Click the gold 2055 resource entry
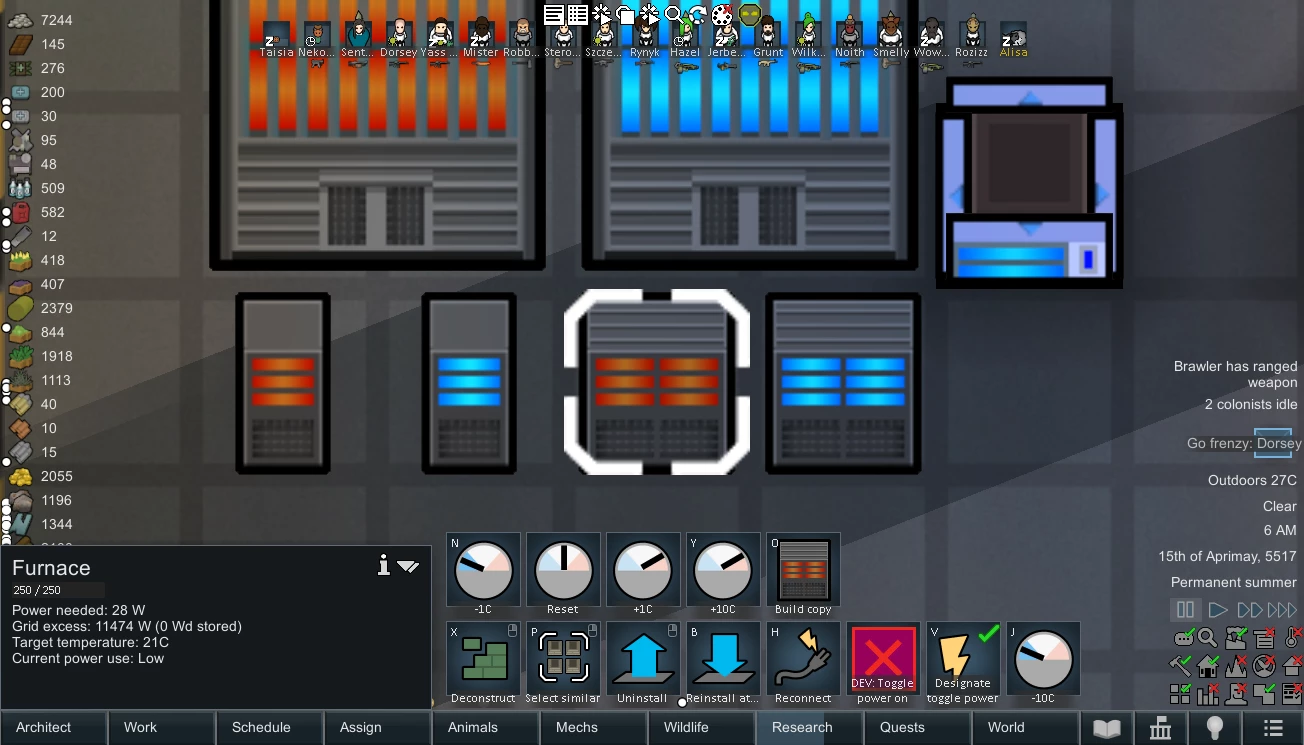The width and height of the screenshot is (1304, 745). [40, 476]
